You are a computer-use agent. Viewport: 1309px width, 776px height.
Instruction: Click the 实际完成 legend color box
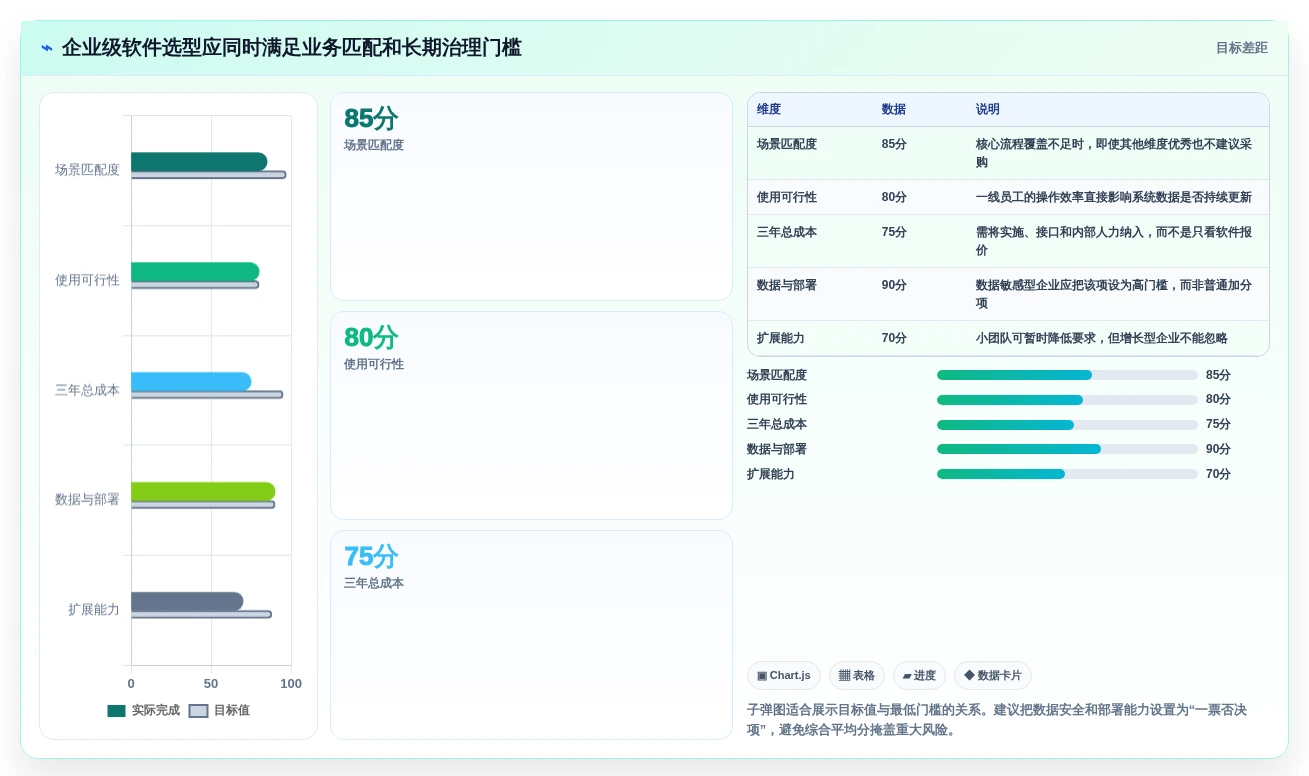[x=117, y=711]
